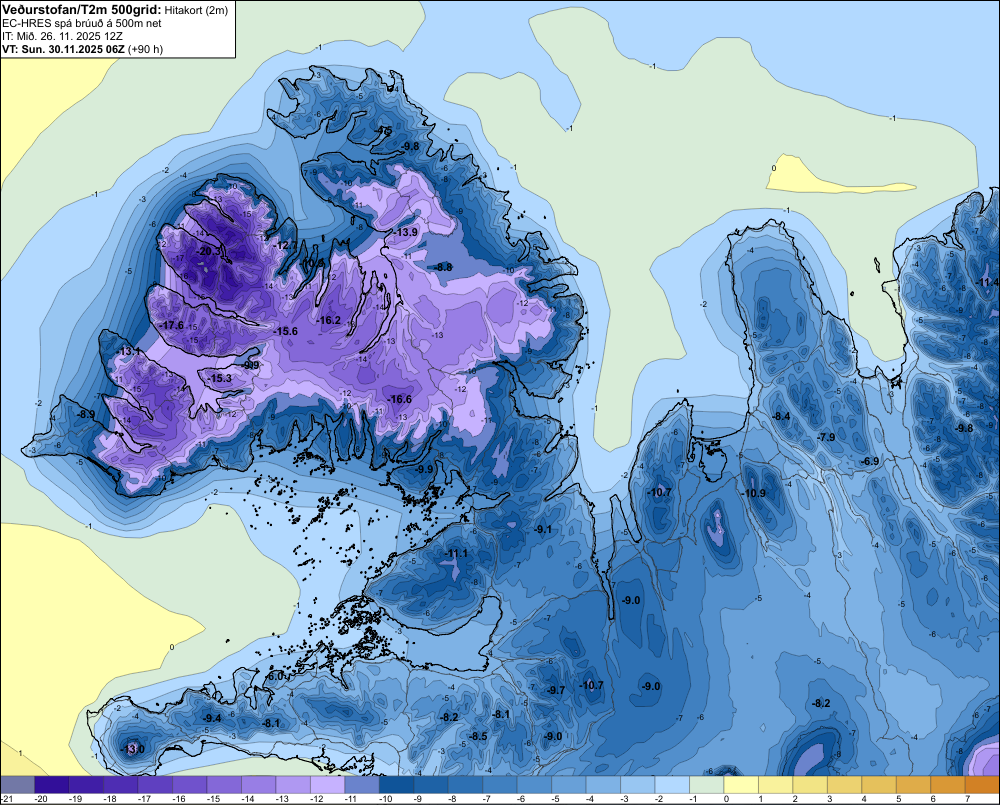The width and height of the screenshot is (1000, 805).
Task: Click the -10.9 temperature label
Action: [754, 493]
